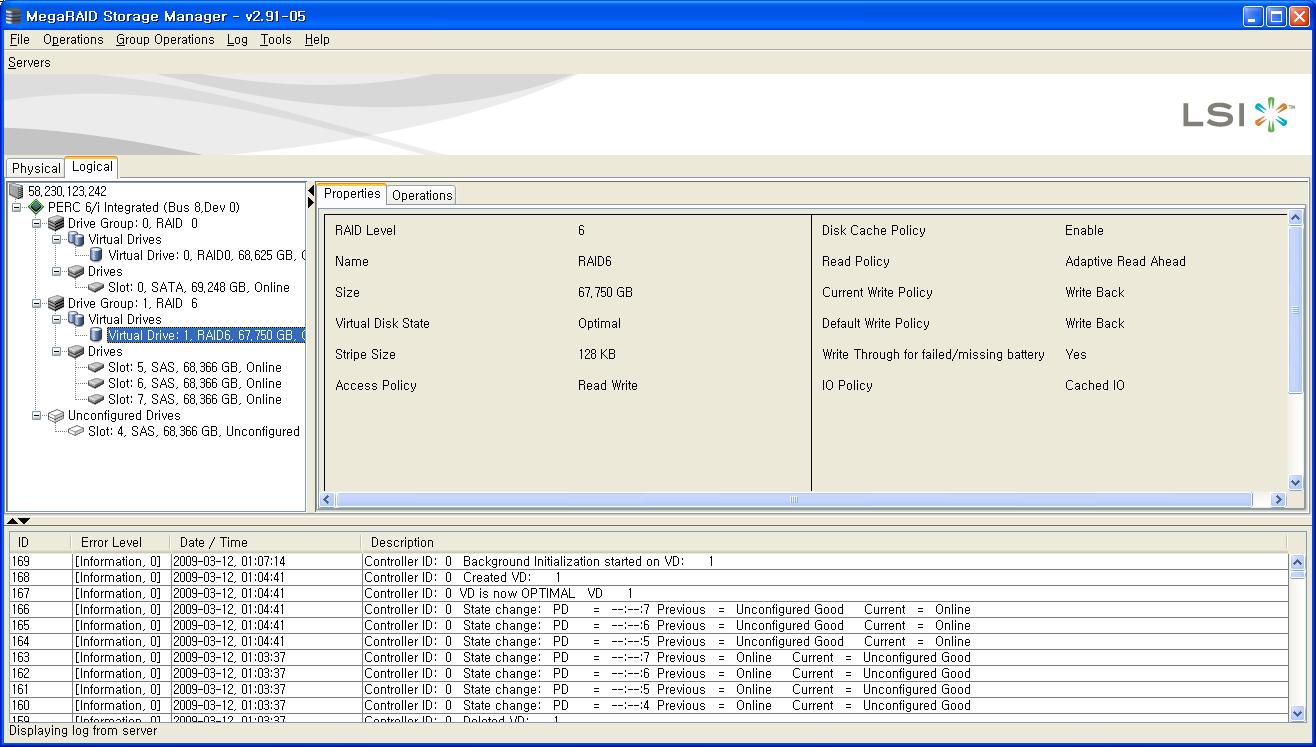
Task: Click the Drive Group 1 disk stack icon
Action: pyautogui.click(x=56, y=303)
